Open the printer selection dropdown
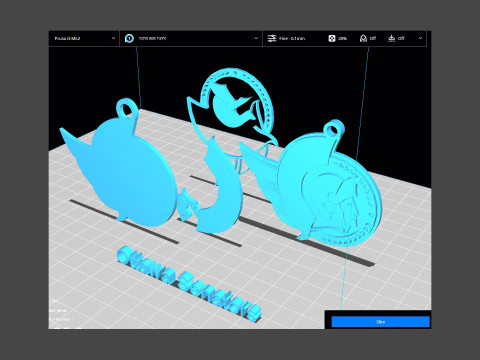The width and height of the screenshot is (480, 360). (84, 38)
